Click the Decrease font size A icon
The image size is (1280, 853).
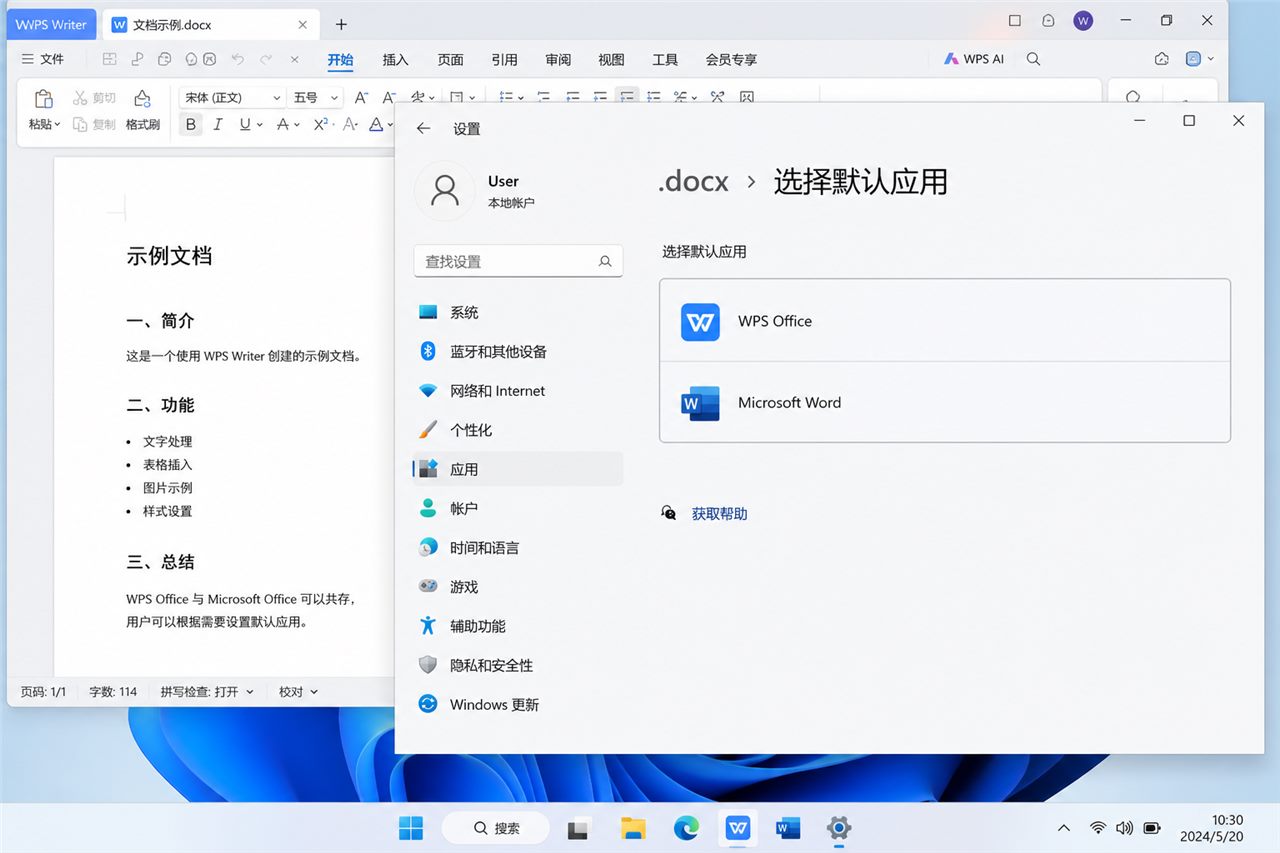(x=387, y=97)
